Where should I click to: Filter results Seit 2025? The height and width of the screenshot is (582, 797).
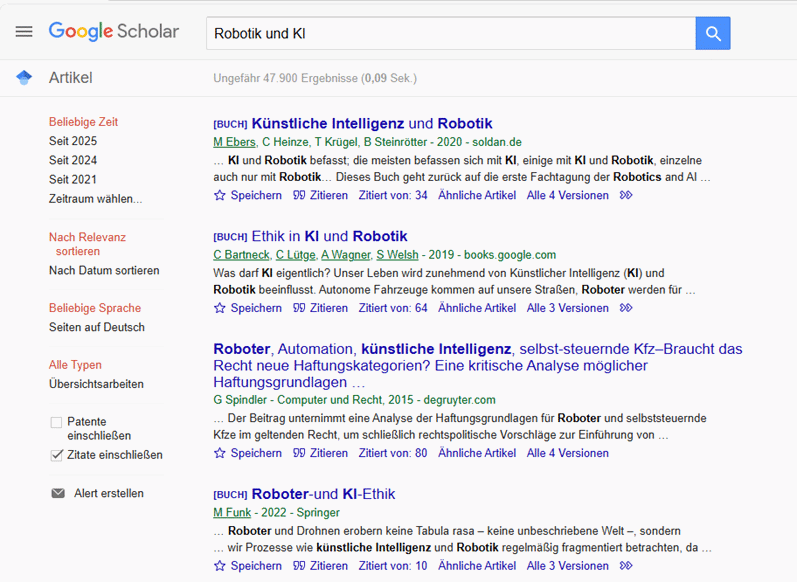coord(73,141)
